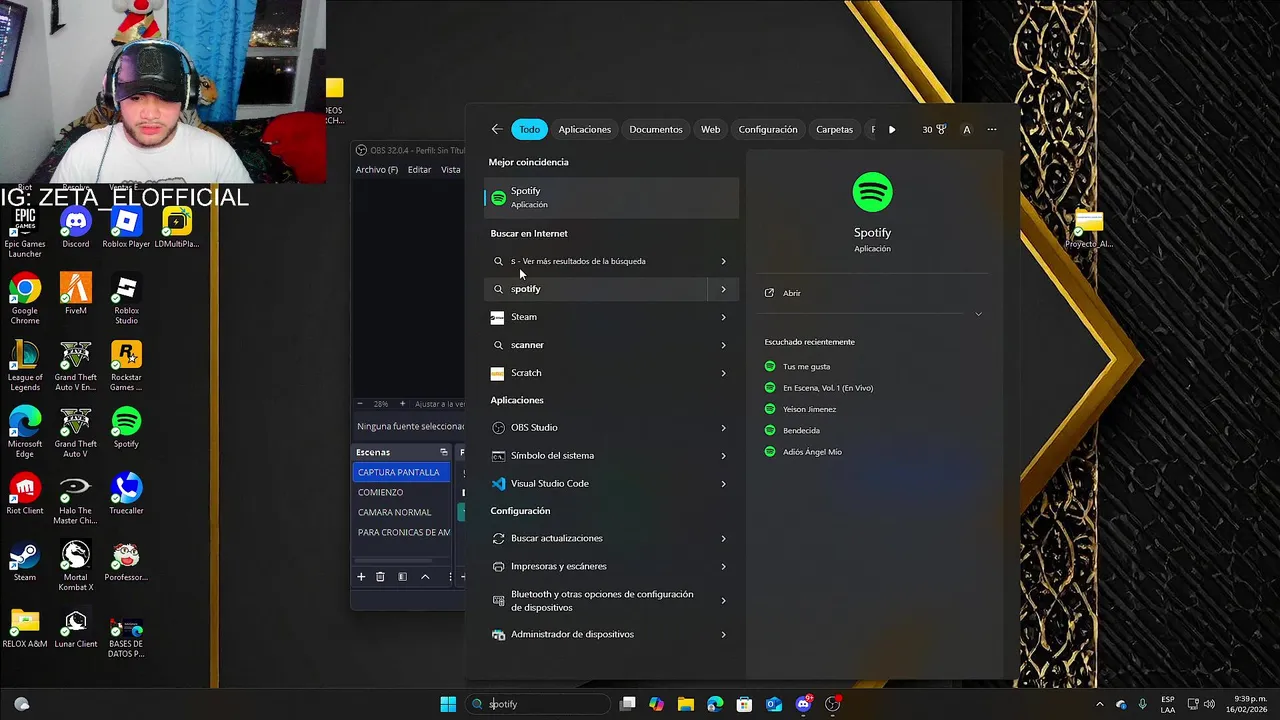
Task: Switch to the Aplicaciones search tab
Action: (x=584, y=129)
